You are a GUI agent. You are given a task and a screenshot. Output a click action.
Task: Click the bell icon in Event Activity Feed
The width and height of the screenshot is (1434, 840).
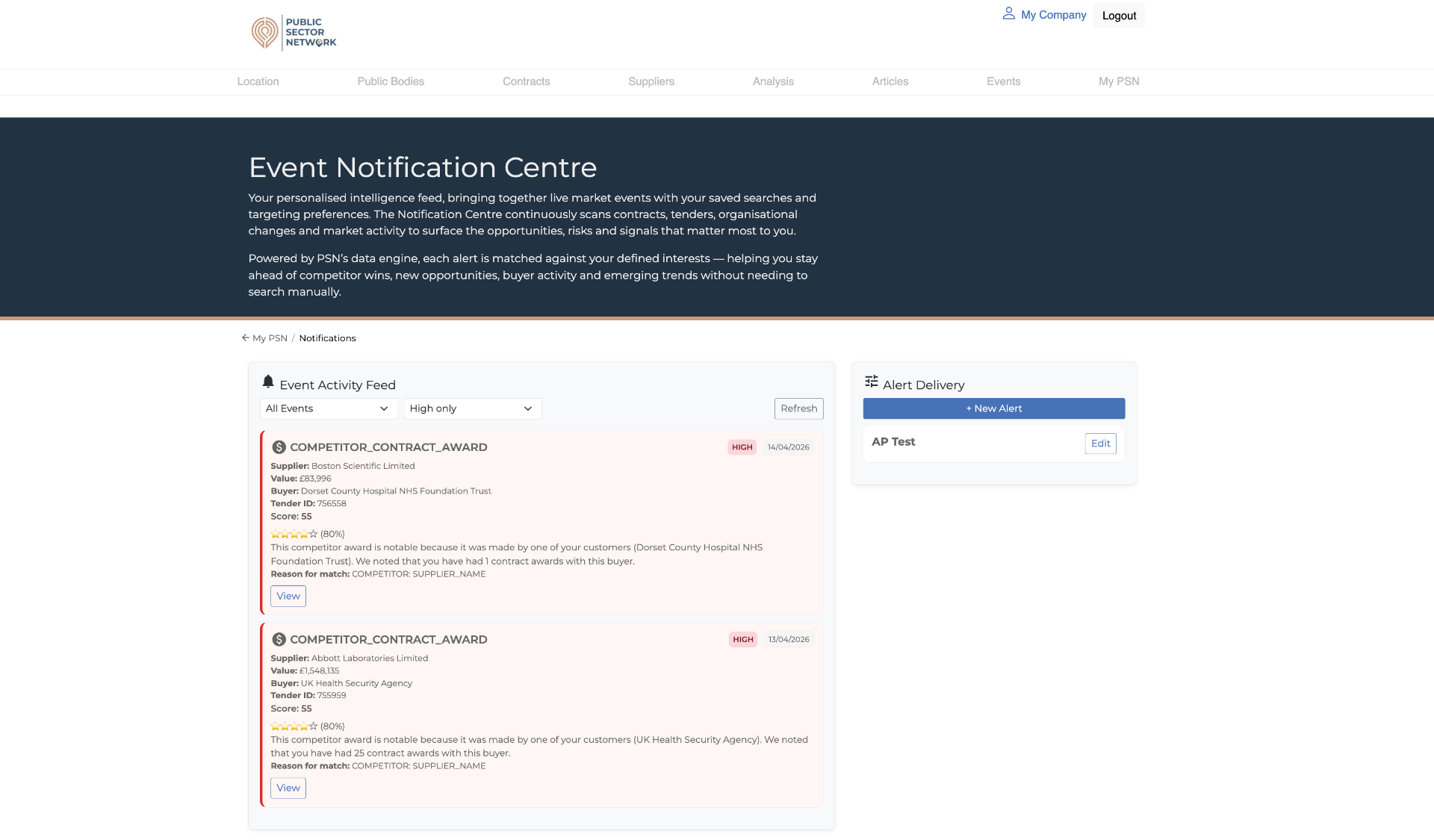click(x=268, y=382)
